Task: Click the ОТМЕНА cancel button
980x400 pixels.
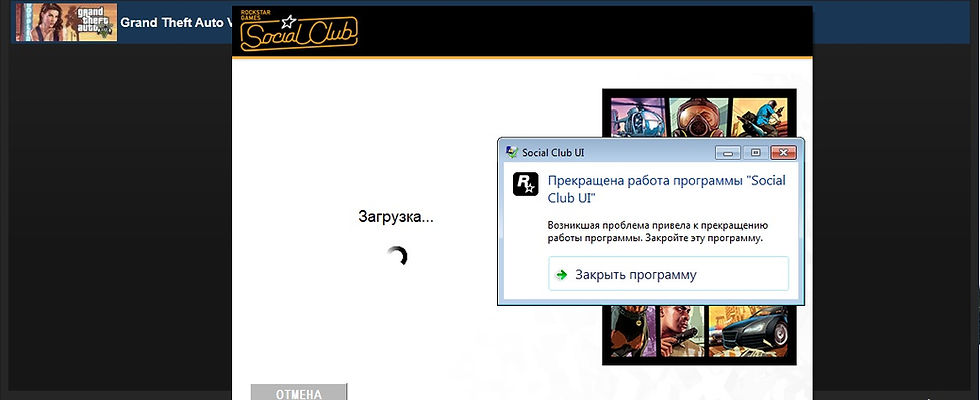Action: (299, 392)
